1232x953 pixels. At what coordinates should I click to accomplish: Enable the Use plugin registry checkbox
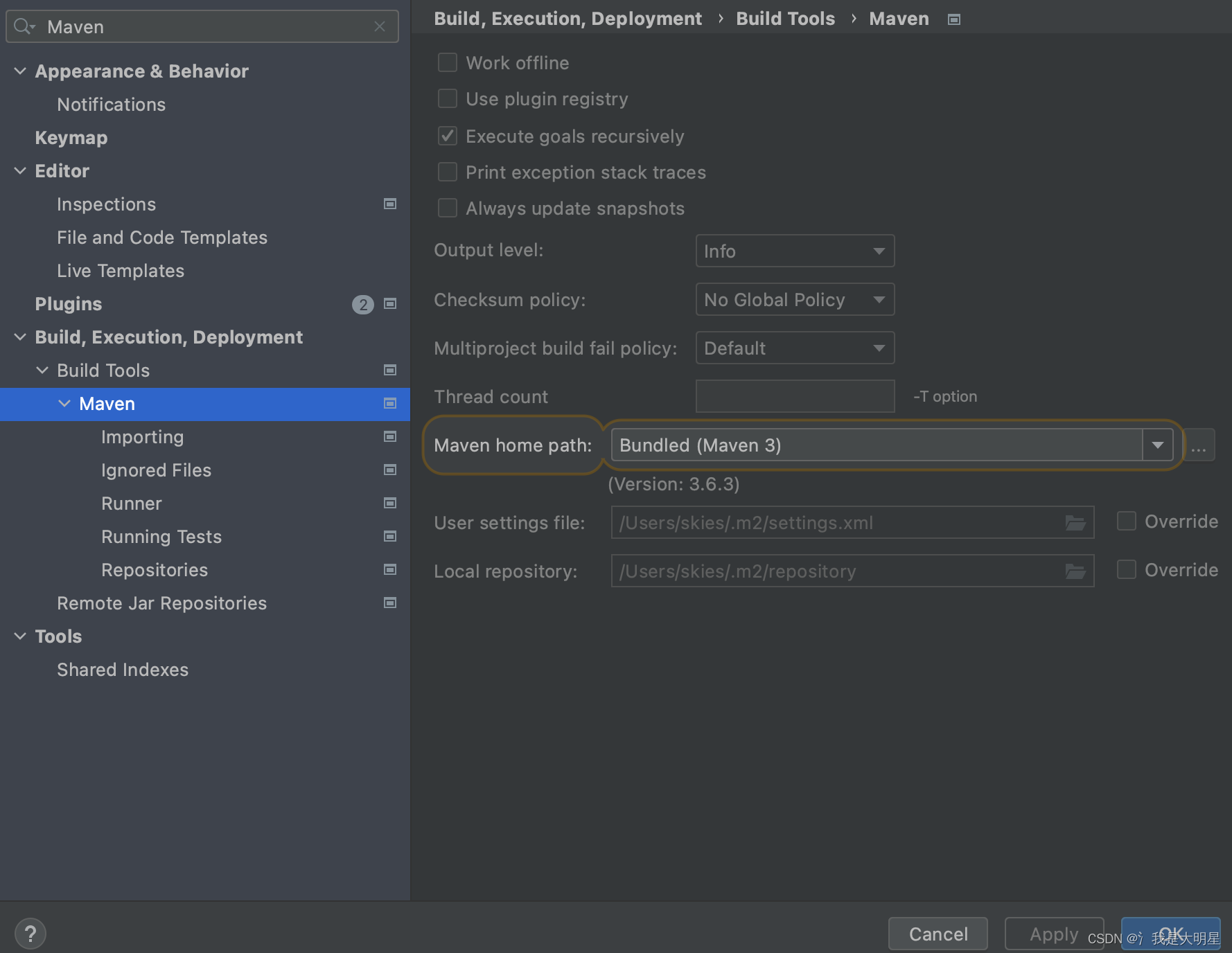tap(448, 98)
